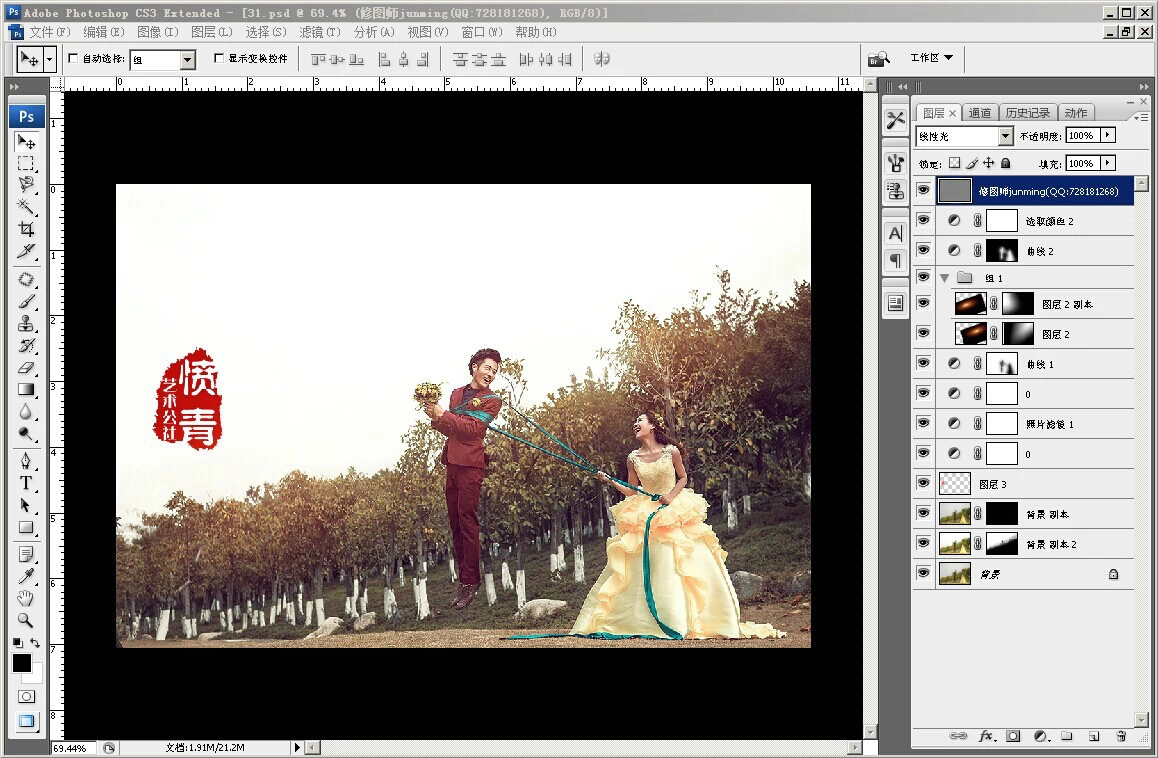Image resolution: width=1158 pixels, height=758 pixels.
Task: Click the Add layer style fx icon
Action: tap(986, 736)
